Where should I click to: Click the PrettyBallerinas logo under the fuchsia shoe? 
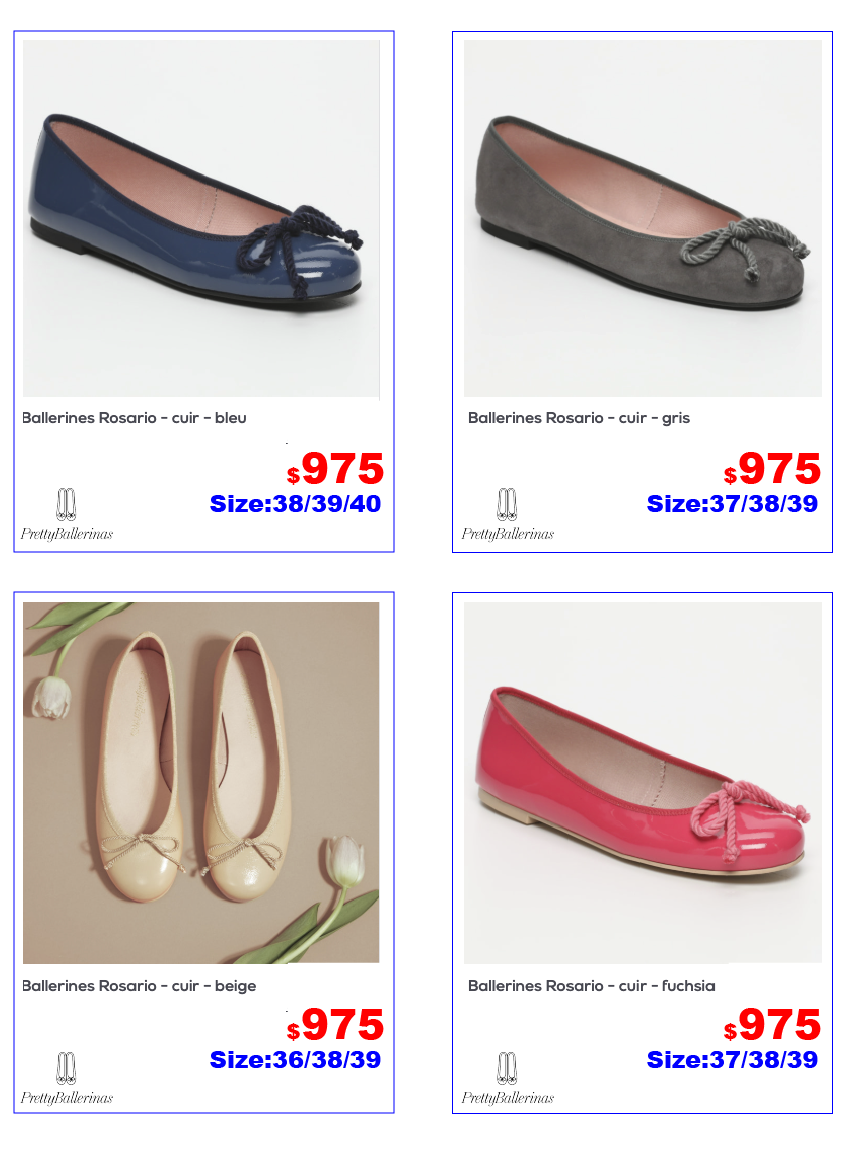pyautogui.click(x=508, y=1079)
